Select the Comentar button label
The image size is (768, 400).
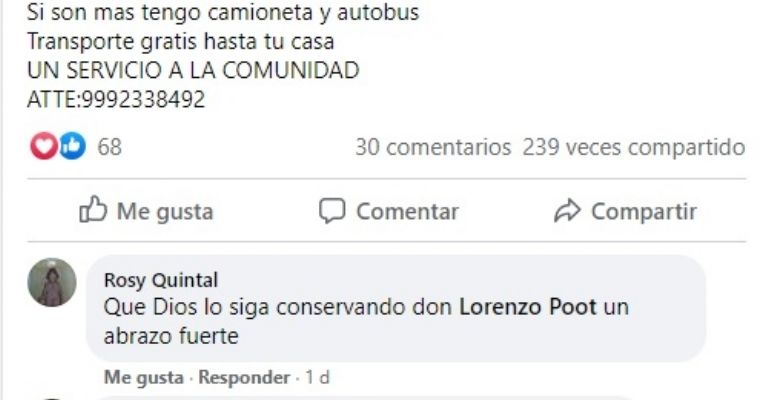[408, 212]
